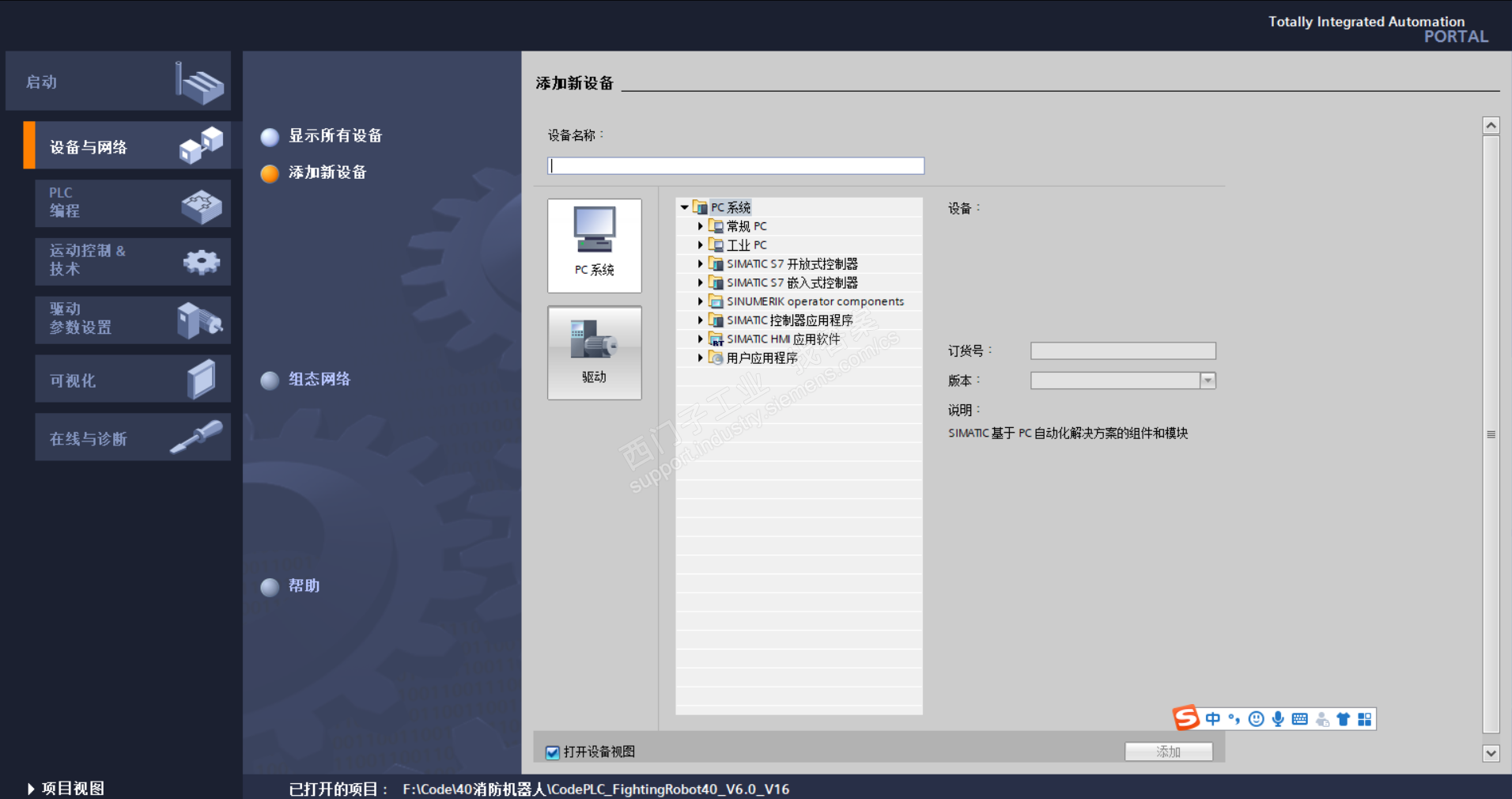Click the PC 系统 tree root label
Viewport: 1512px width, 799px height.
pyautogui.click(x=731, y=207)
